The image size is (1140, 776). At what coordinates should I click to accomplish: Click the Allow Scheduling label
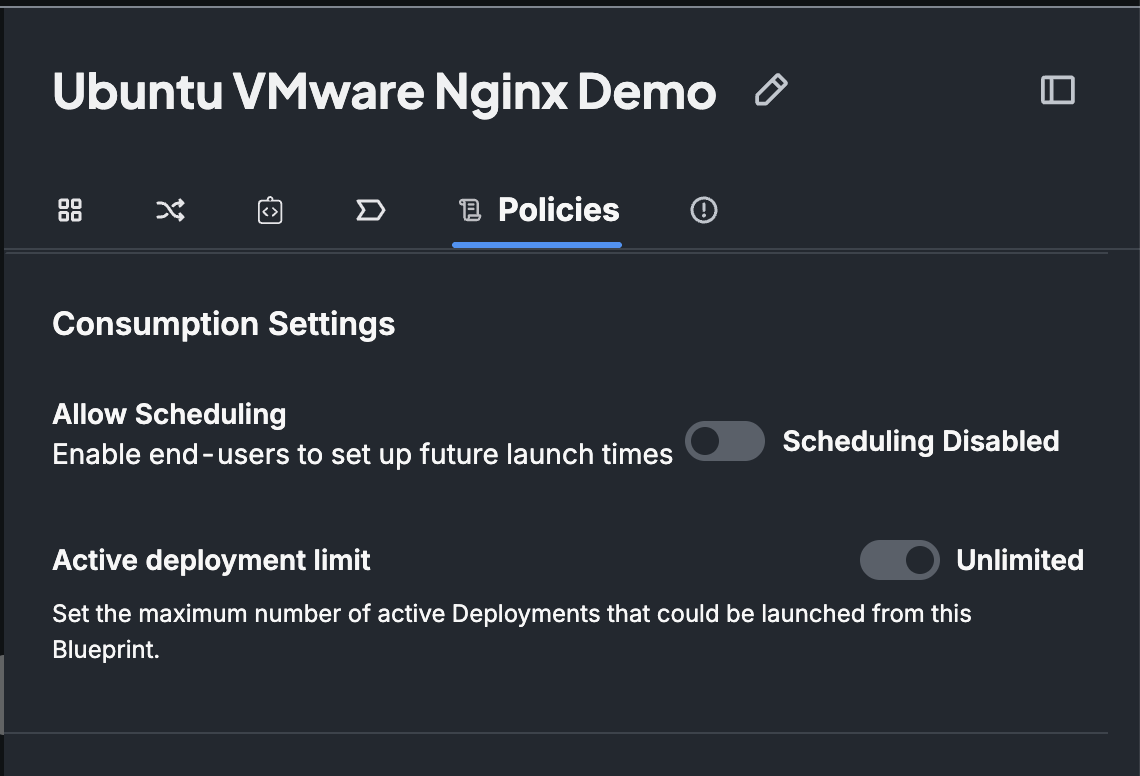pyautogui.click(x=169, y=414)
